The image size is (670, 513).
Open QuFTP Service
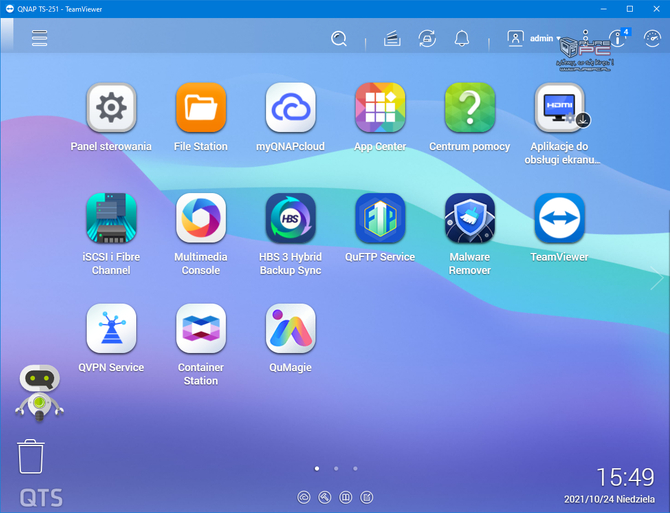(380, 218)
